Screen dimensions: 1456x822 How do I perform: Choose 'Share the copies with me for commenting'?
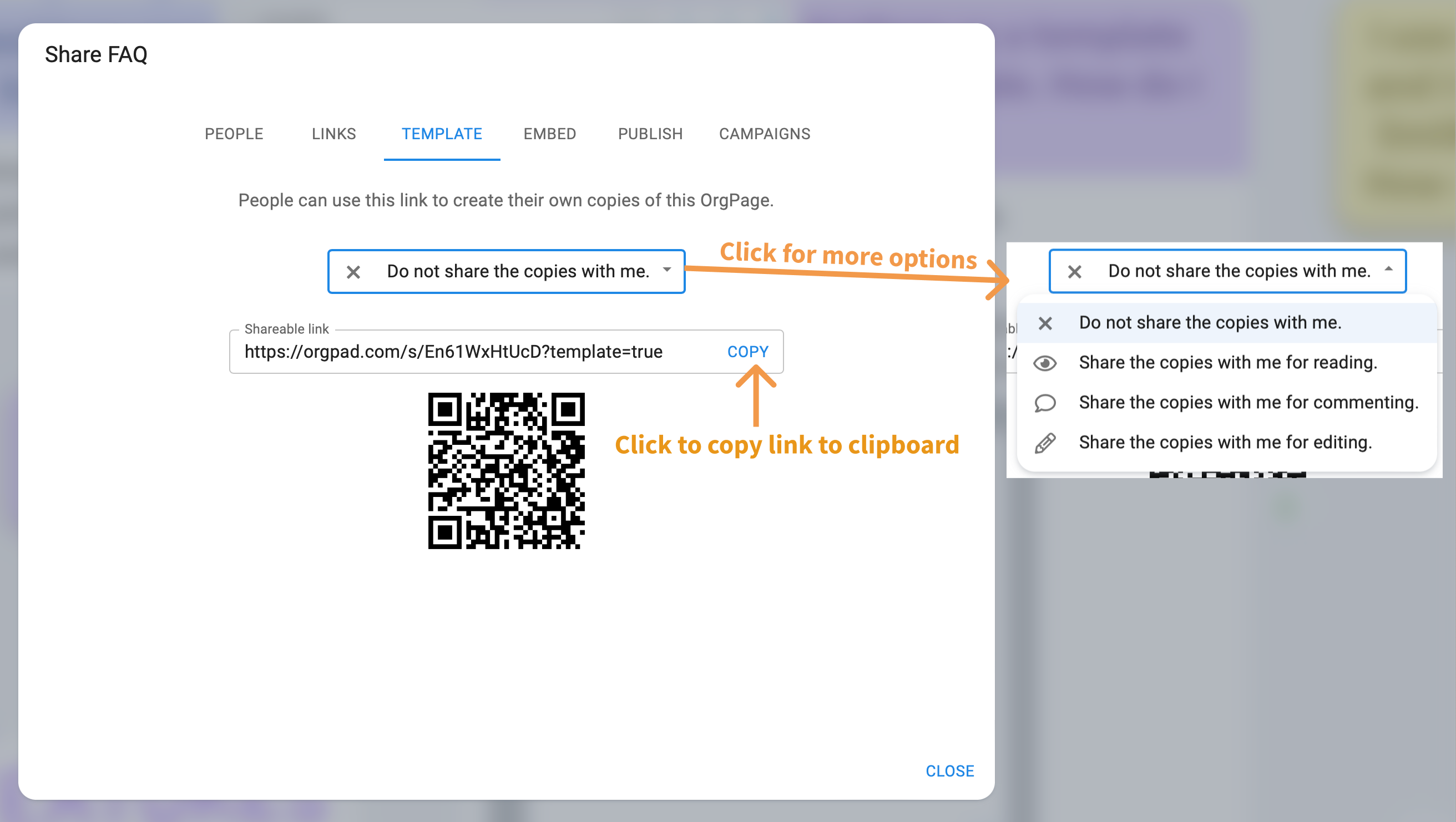(x=1248, y=403)
